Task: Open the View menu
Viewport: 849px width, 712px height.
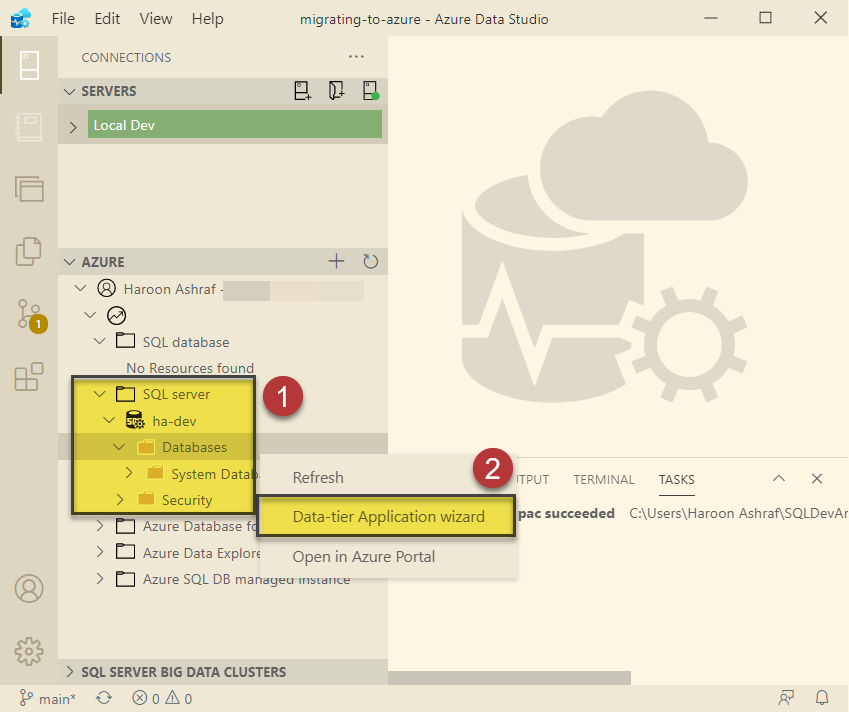Action: click(x=156, y=19)
